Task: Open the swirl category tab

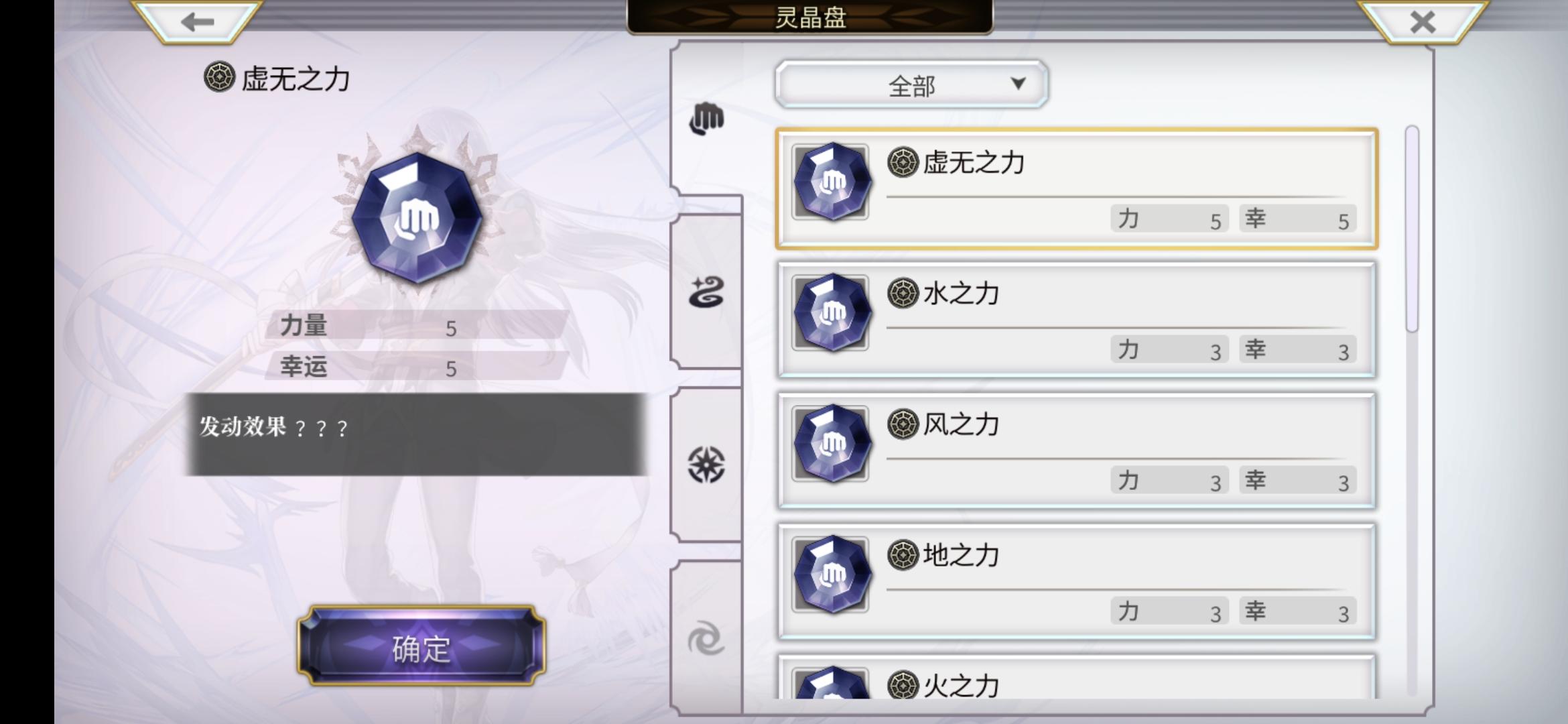Action: point(707,638)
